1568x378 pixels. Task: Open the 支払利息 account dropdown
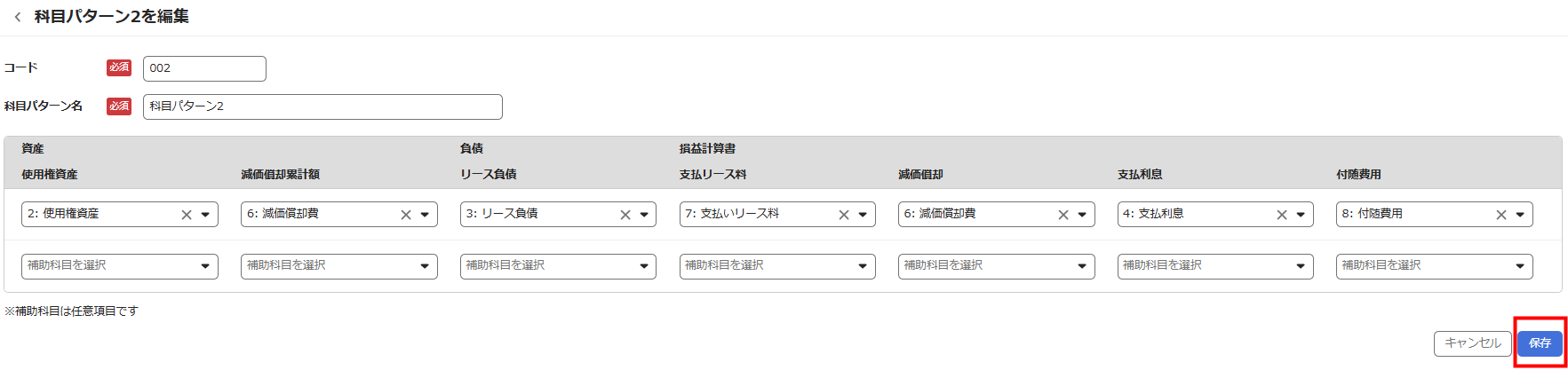click(1301, 215)
